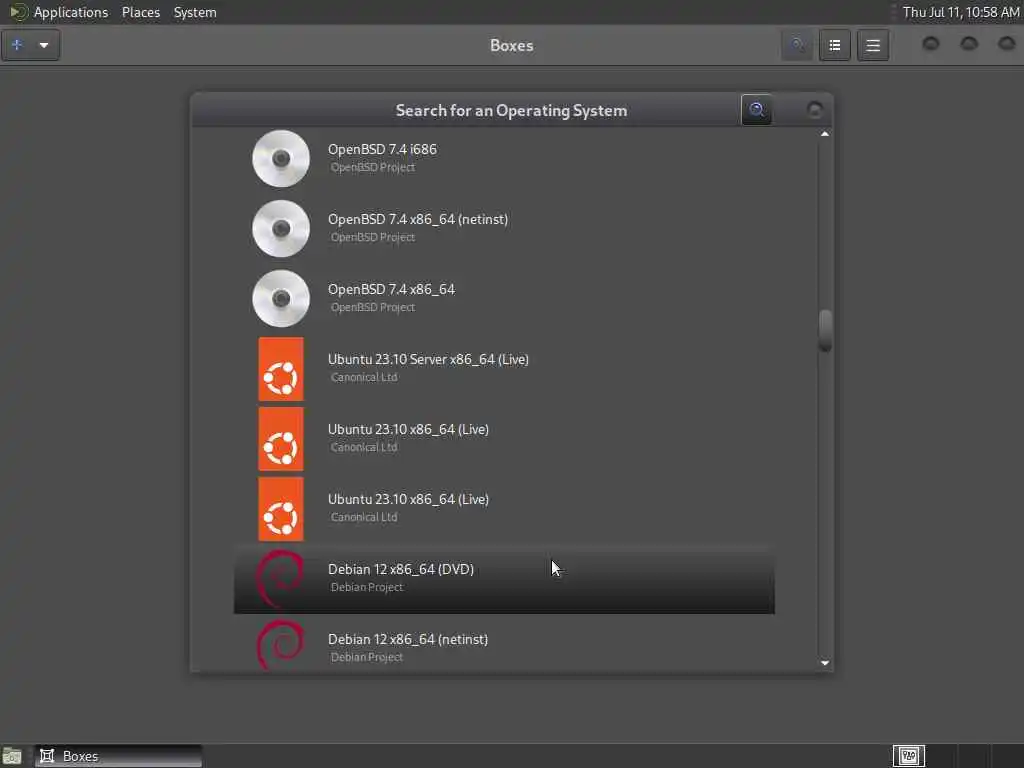Toggle the search button in the OS dialog

(x=756, y=110)
